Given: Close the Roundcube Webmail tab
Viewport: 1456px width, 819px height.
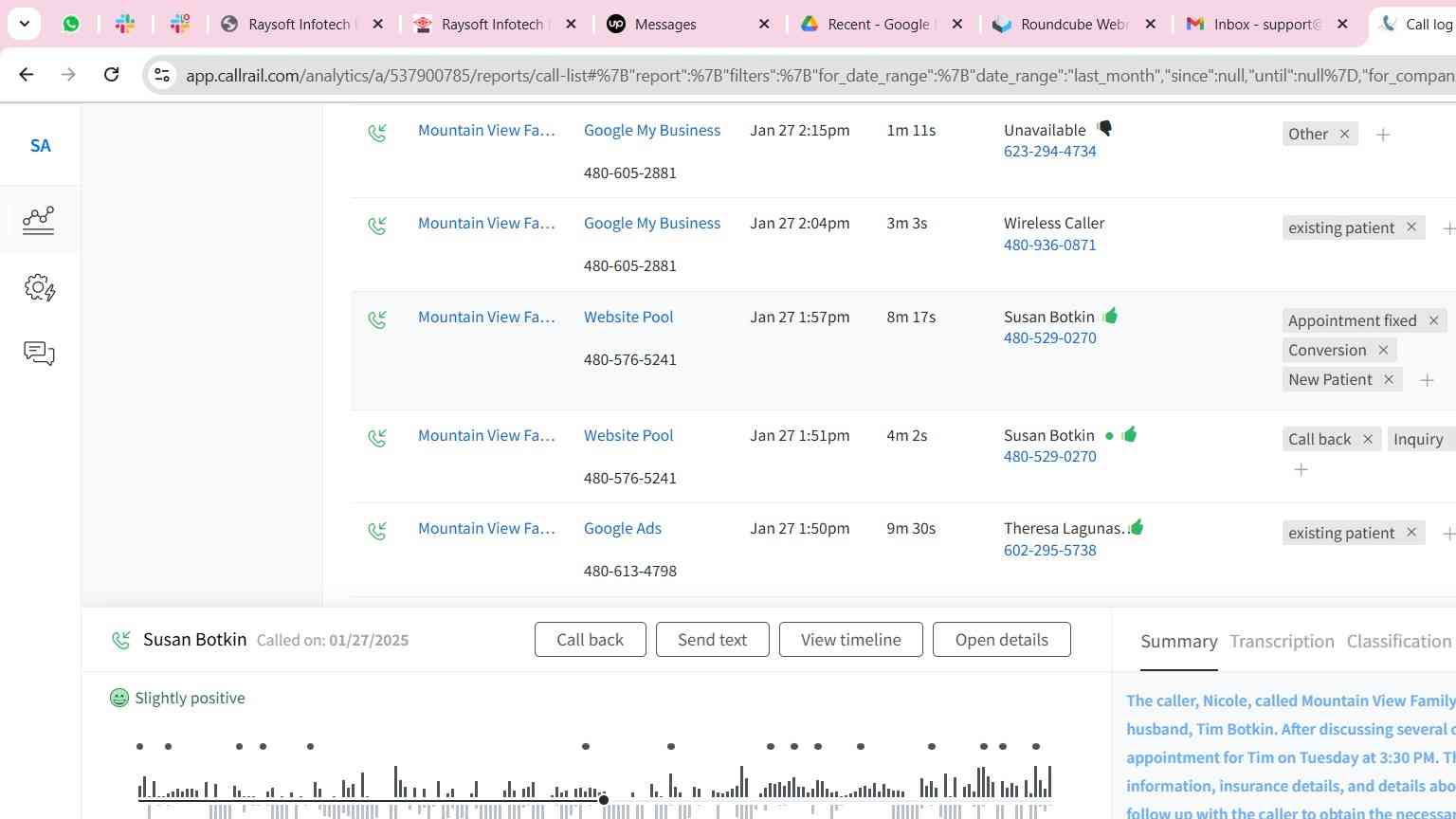Looking at the screenshot, I should 1150,24.
